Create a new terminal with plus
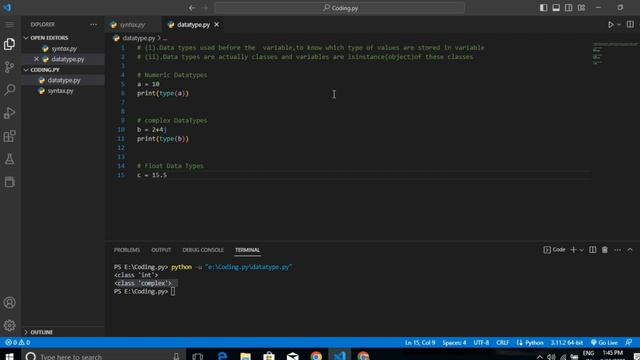The image size is (640, 360). click(x=573, y=250)
